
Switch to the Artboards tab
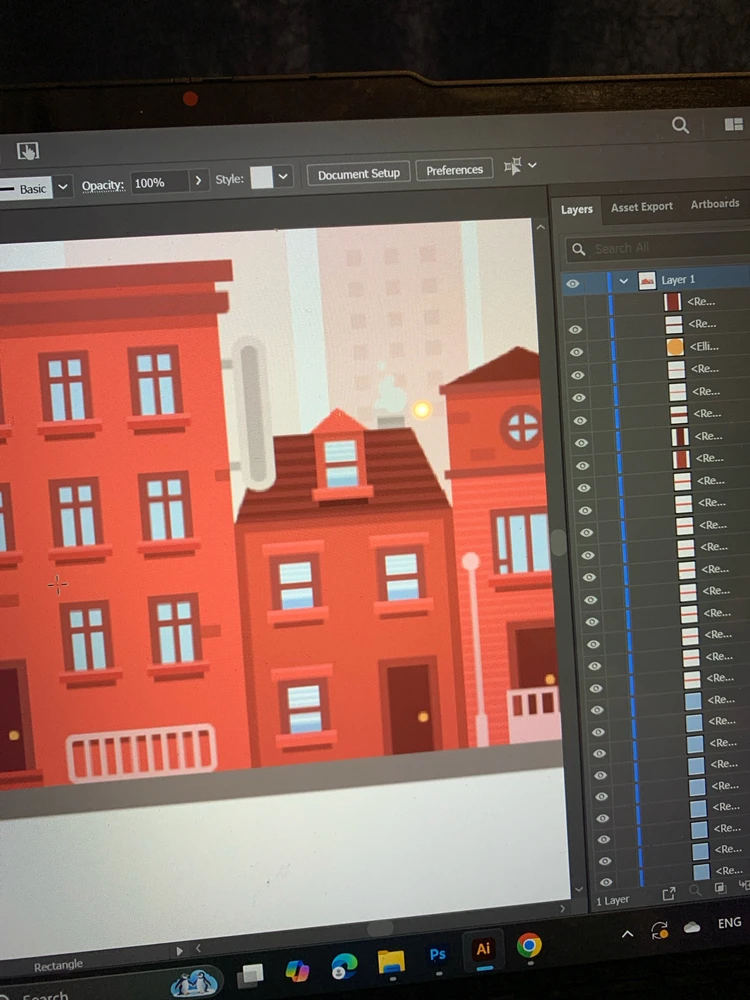coord(715,204)
